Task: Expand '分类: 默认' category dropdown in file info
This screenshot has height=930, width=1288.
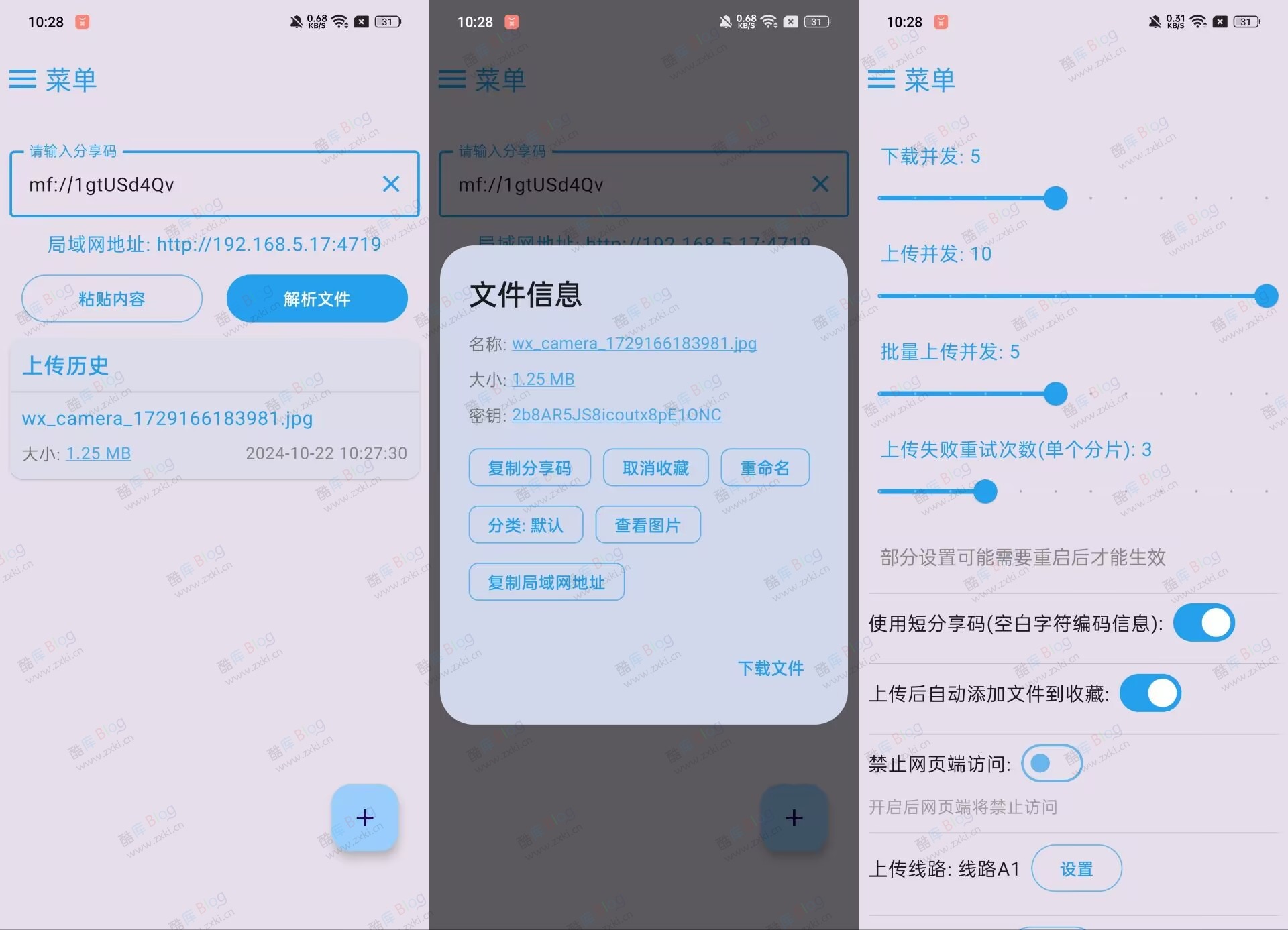Action: point(524,525)
